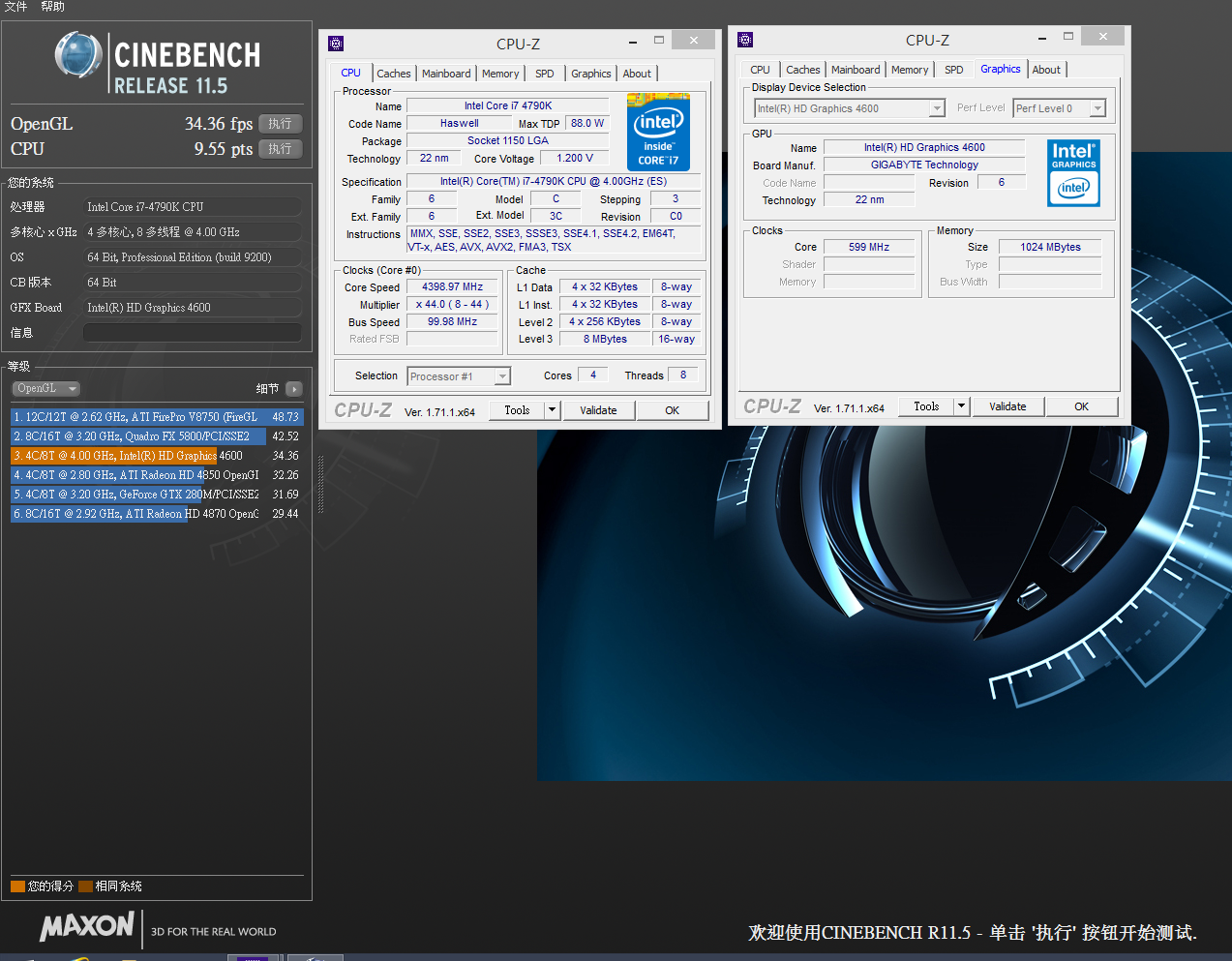Click the Code Name Haswell field
1232x961 pixels.
pyautogui.click(x=459, y=123)
